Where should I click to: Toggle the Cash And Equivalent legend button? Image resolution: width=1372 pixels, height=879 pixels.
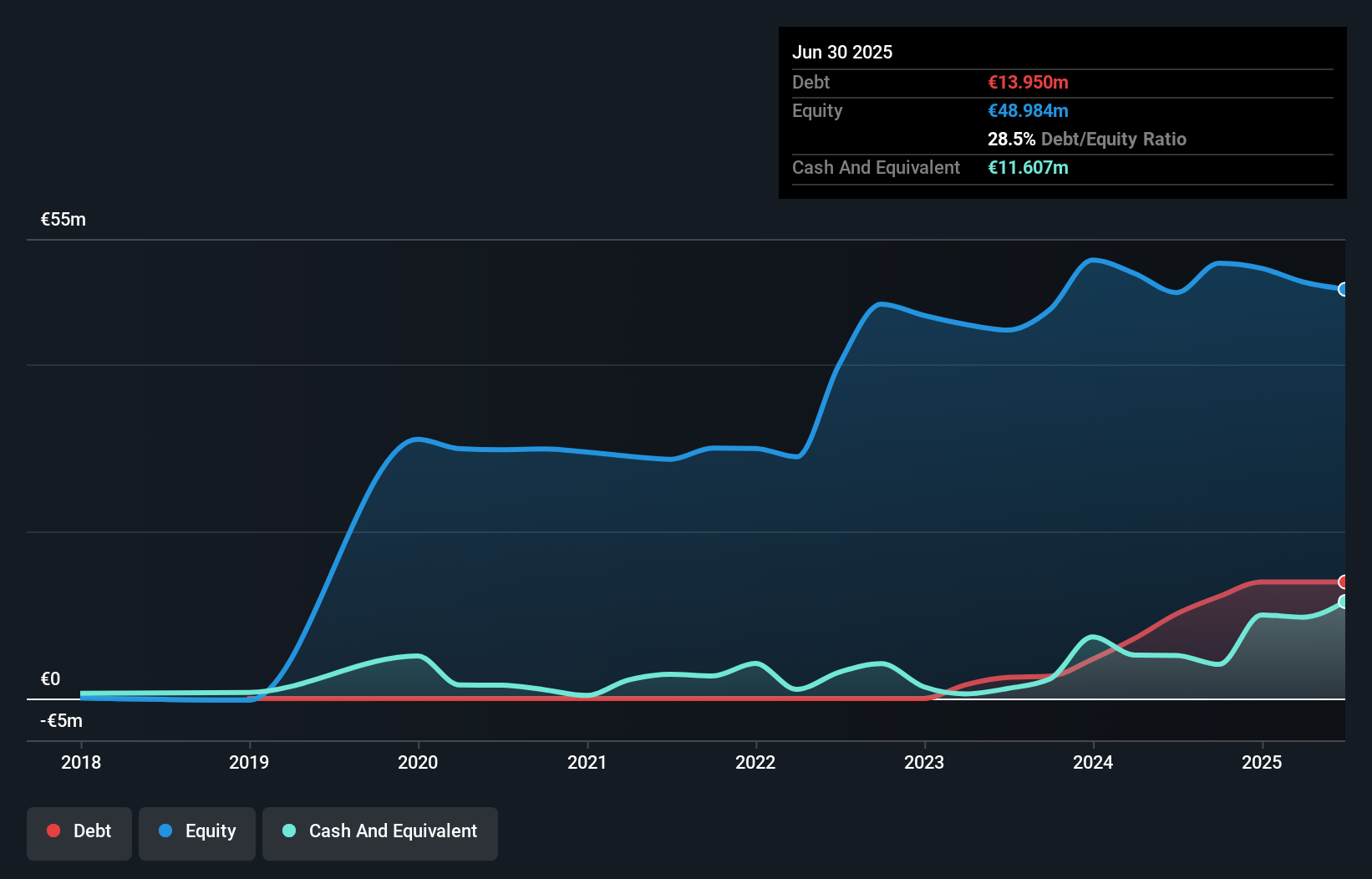[x=380, y=833]
